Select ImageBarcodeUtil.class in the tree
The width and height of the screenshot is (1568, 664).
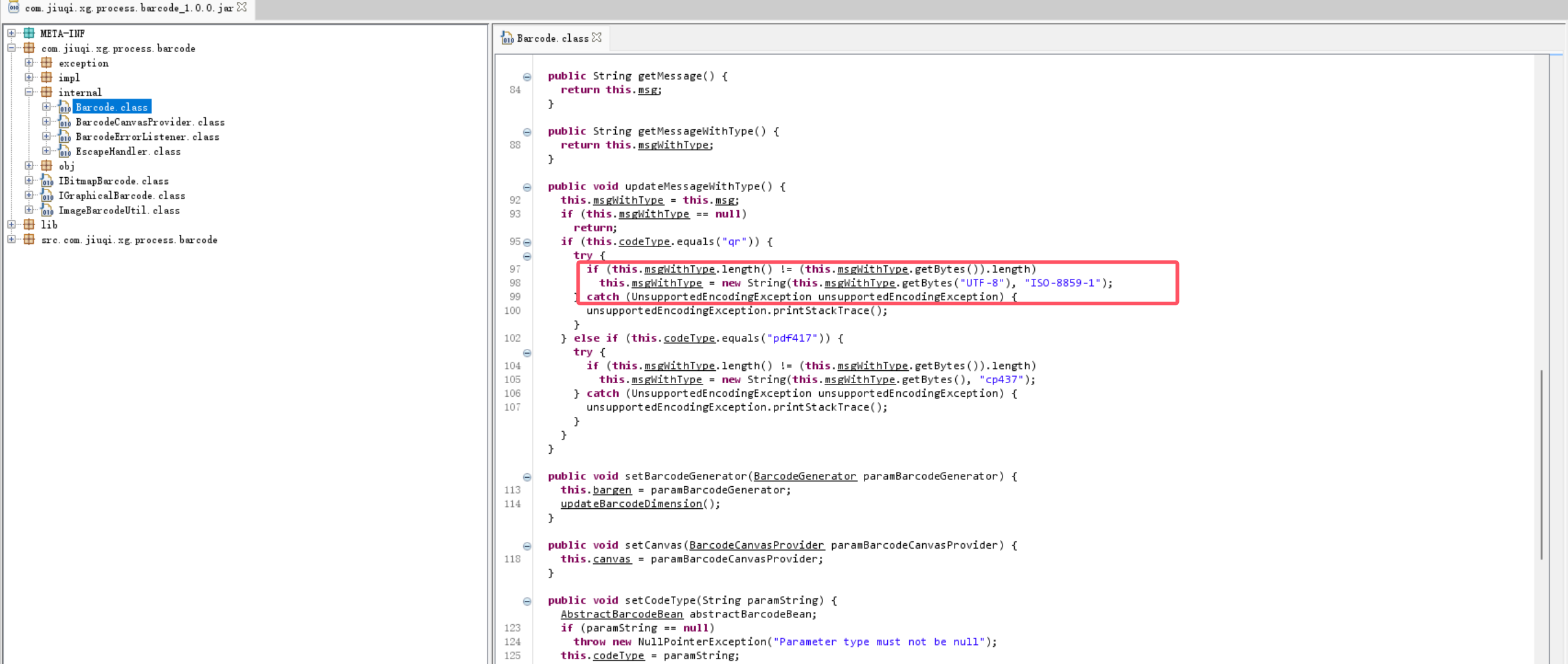pyautogui.click(x=119, y=210)
